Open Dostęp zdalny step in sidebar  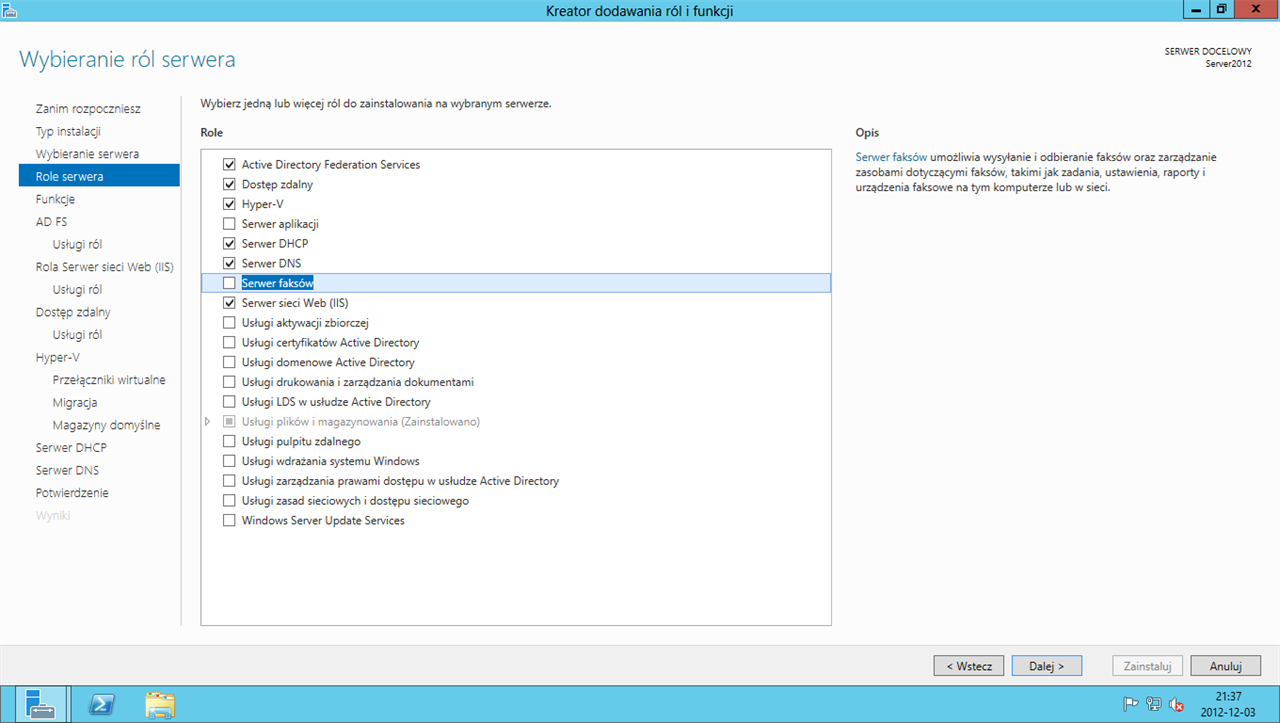73,312
